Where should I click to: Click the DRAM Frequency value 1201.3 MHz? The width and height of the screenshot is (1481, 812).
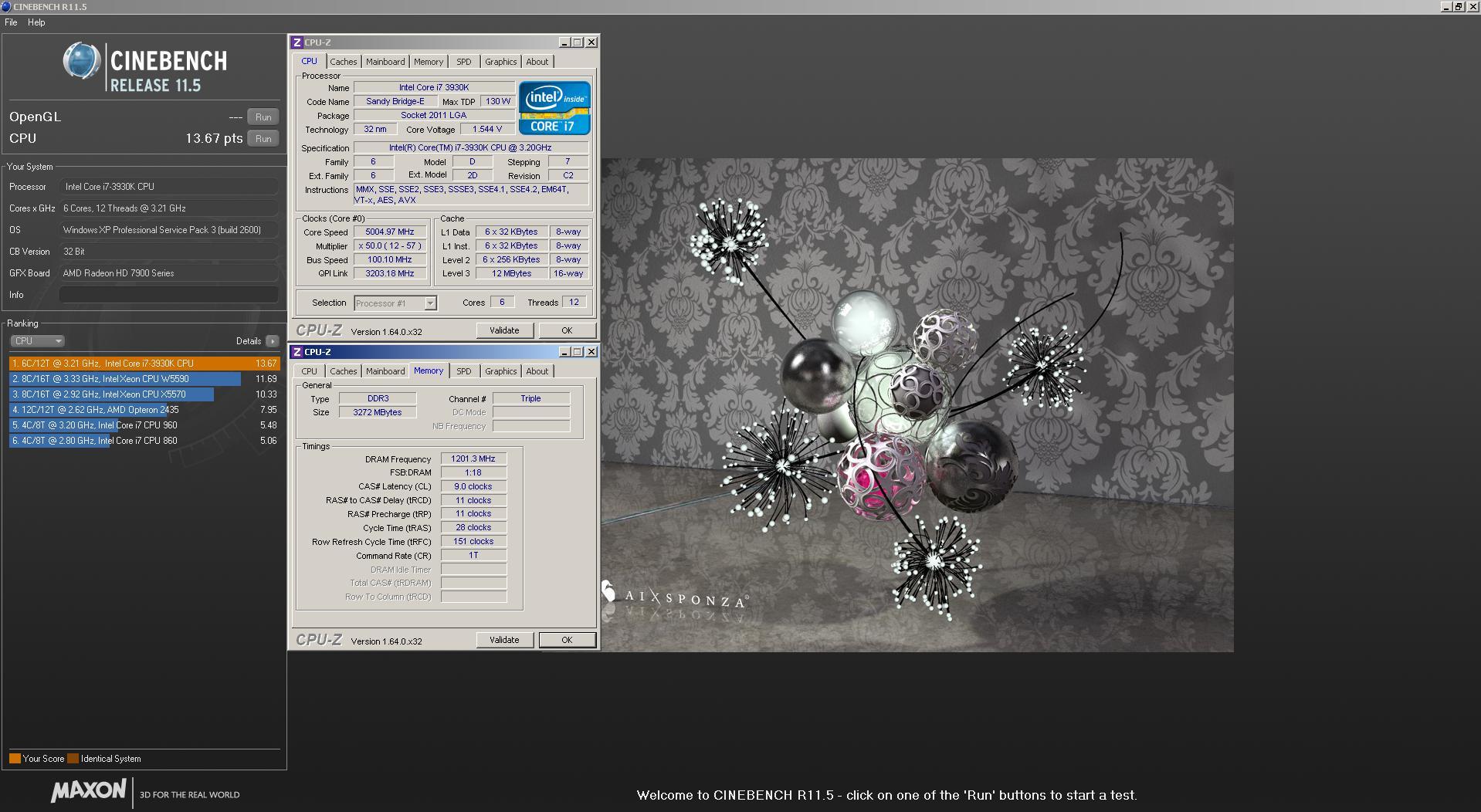(473, 458)
